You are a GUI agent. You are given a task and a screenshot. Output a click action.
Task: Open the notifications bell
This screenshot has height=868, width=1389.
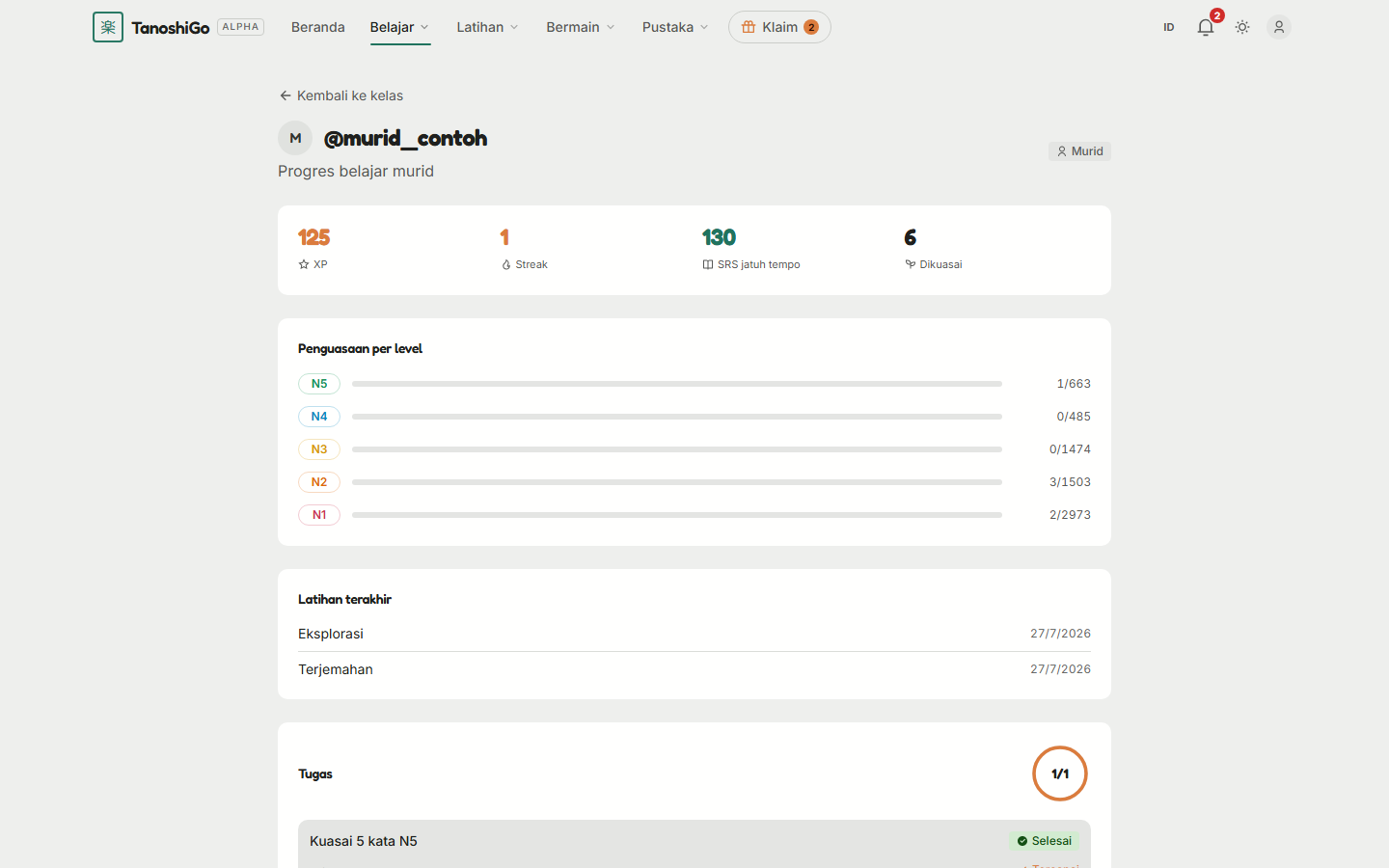(x=1206, y=27)
